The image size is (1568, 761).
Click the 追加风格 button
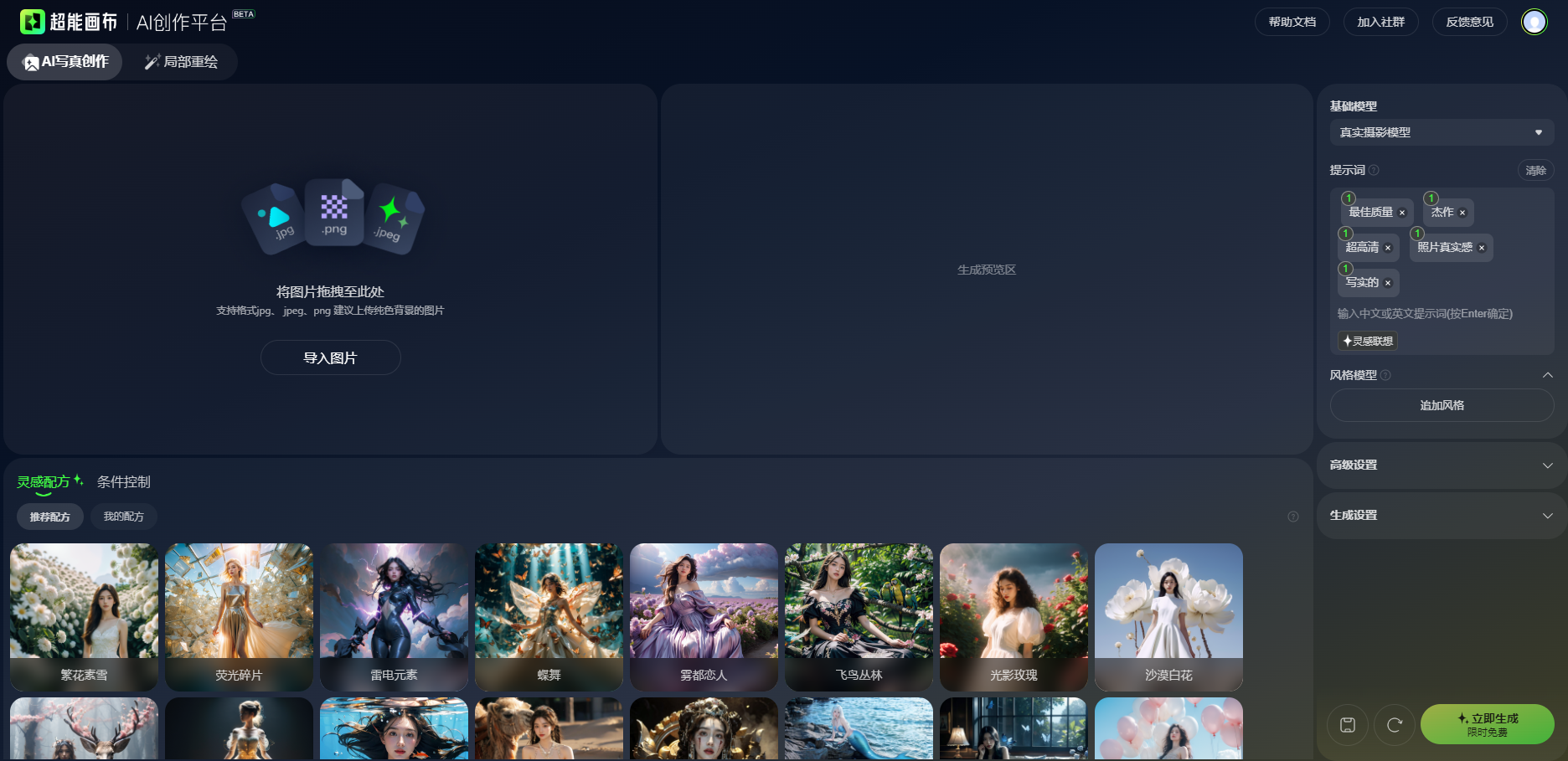pyautogui.click(x=1442, y=405)
